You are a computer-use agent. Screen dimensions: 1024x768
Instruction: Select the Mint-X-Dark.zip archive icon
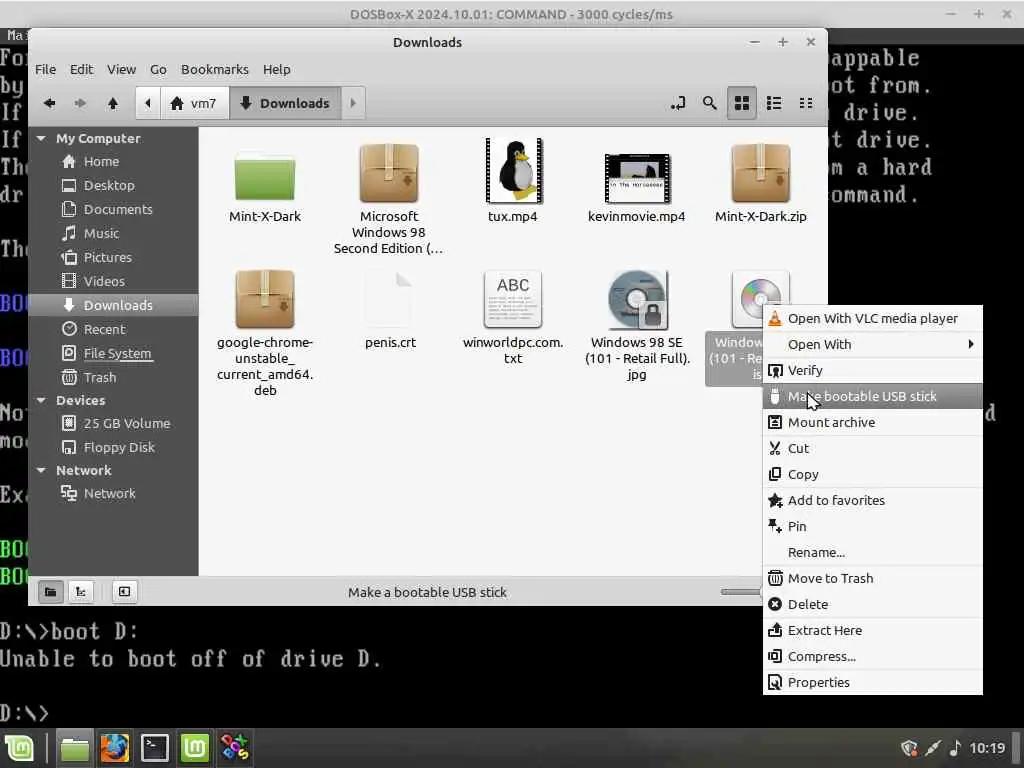761,173
